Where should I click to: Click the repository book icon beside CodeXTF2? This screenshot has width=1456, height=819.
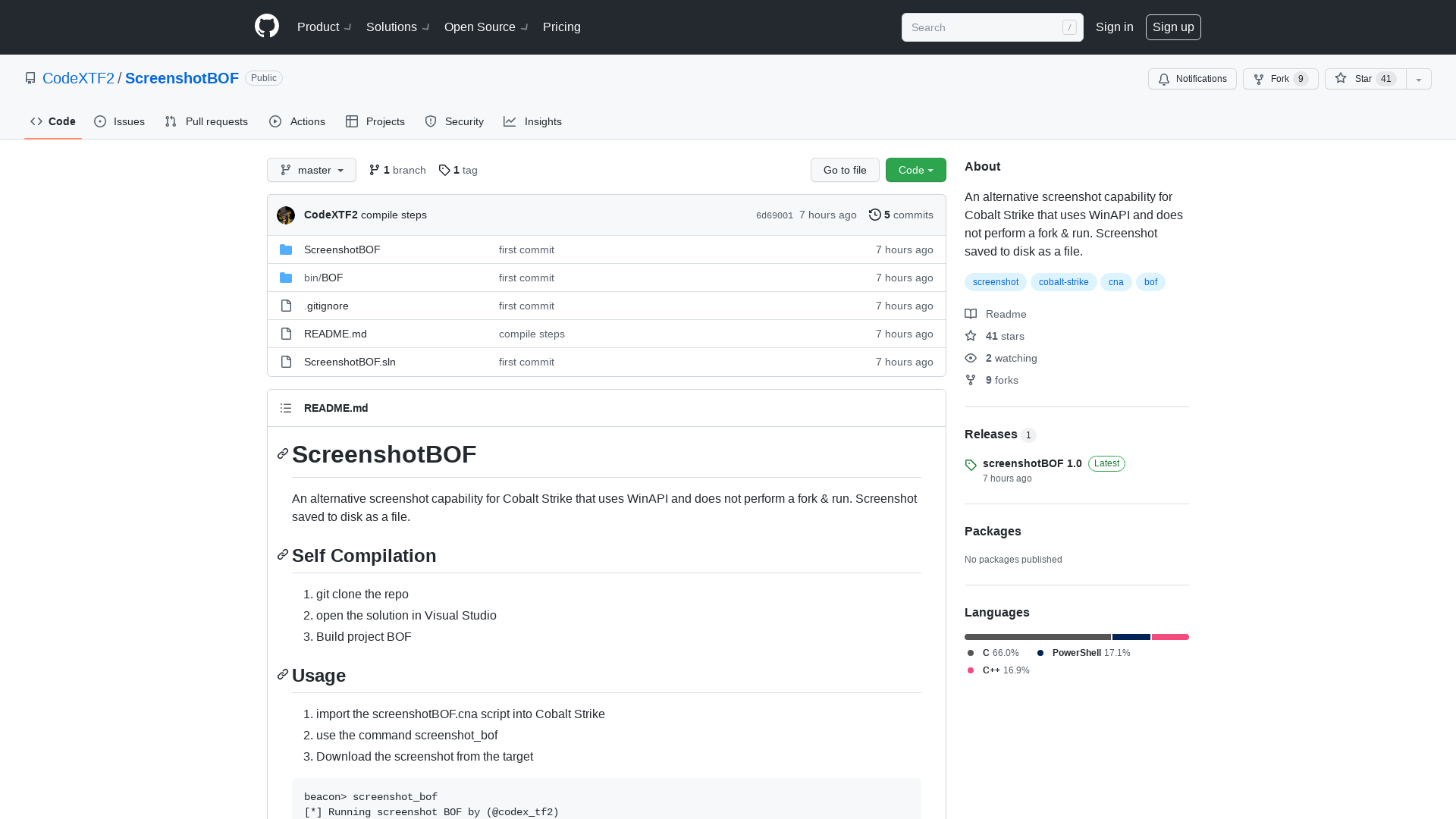pyautogui.click(x=30, y=78)
